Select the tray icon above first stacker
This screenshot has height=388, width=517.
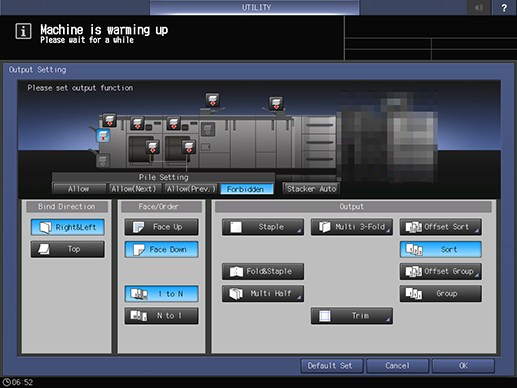tap(137, 123)
